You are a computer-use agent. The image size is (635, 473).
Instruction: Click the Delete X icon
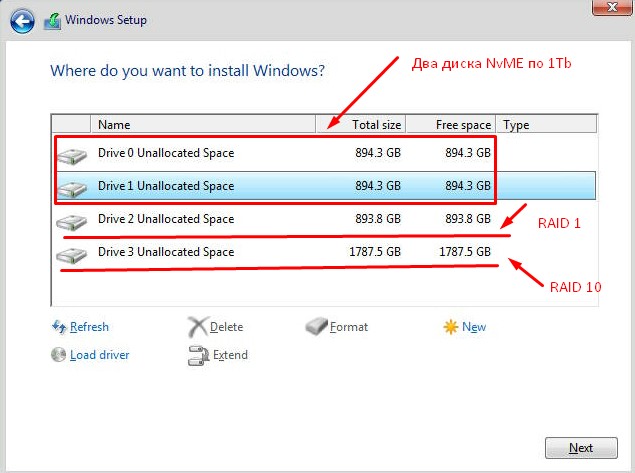197,327
